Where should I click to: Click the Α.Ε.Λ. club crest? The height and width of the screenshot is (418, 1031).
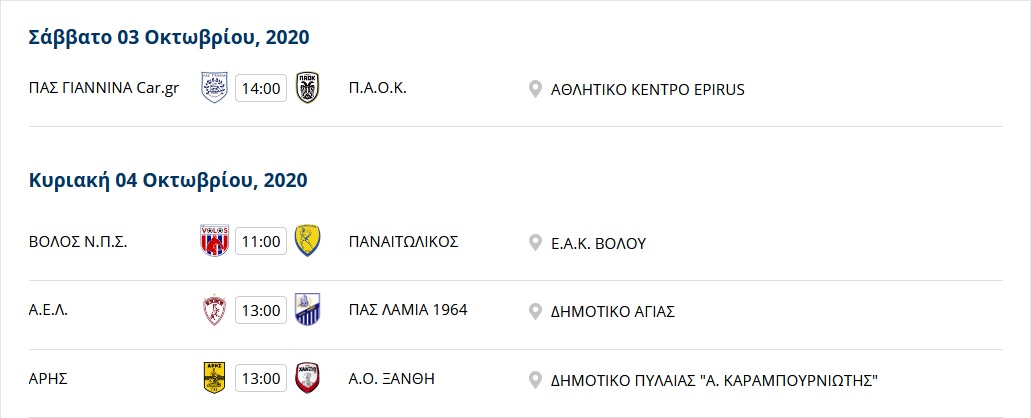tap(214, 310)
